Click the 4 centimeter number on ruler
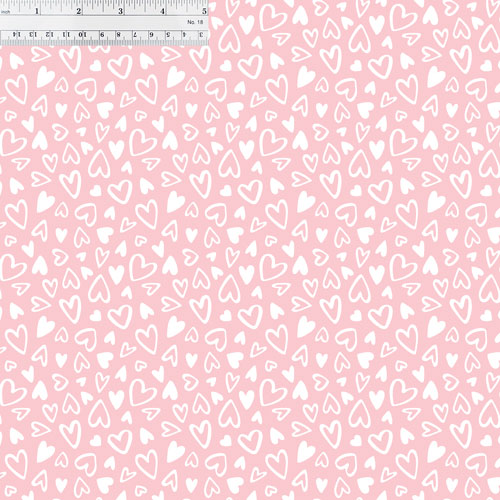The height and width of the screenshot is (500, 500). pos(184,34)
